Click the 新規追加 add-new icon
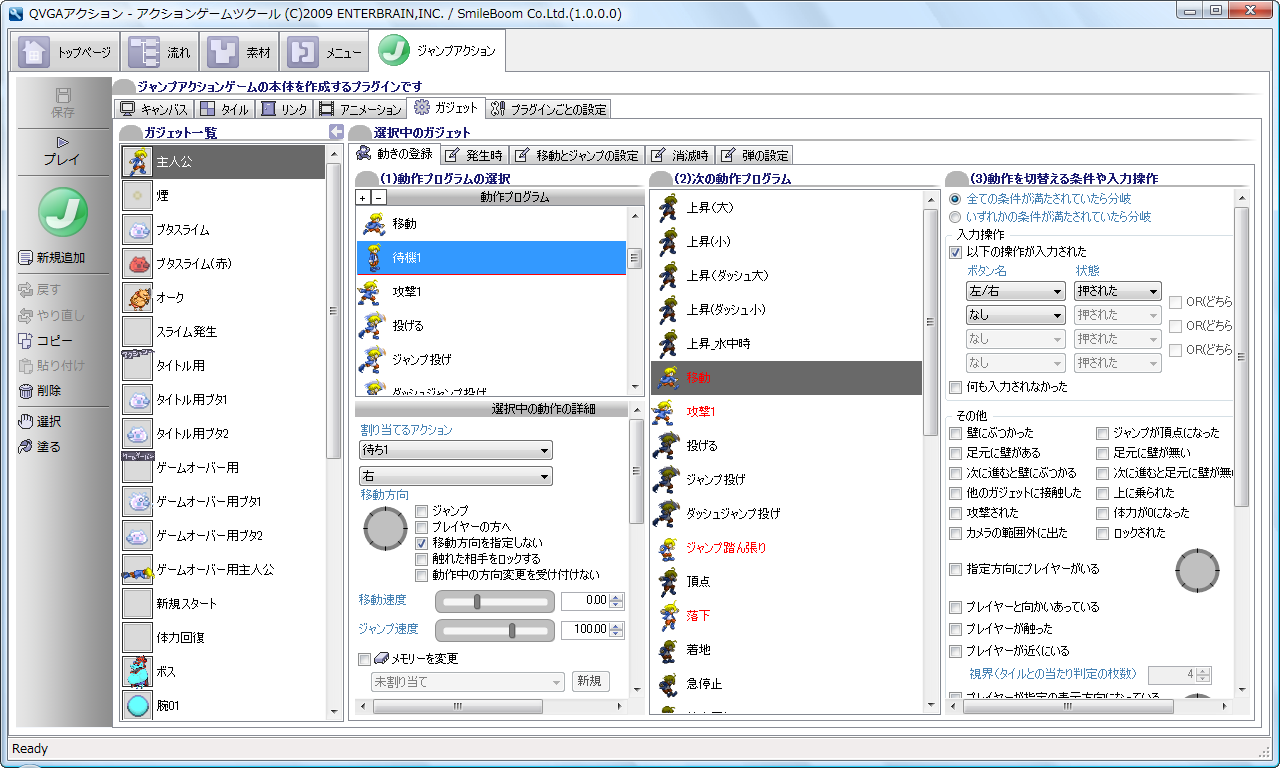The height and width of the screenshot is (768, 1280). [26, 258]
